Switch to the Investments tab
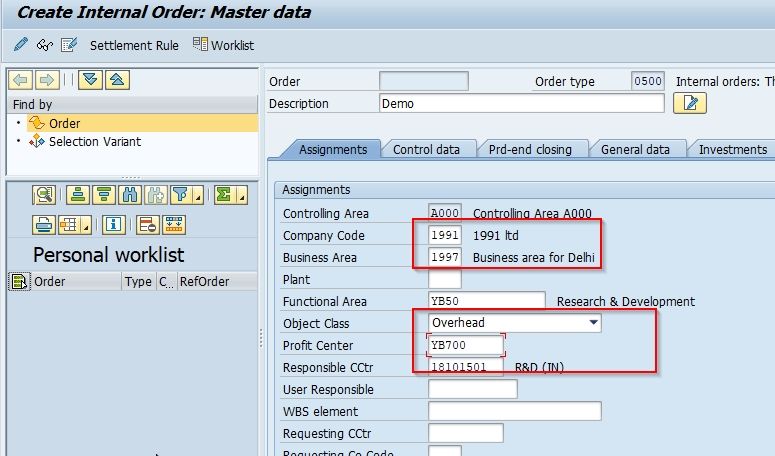Image resolution: width=775 pixels, height=456 pixels. point(732,149)
